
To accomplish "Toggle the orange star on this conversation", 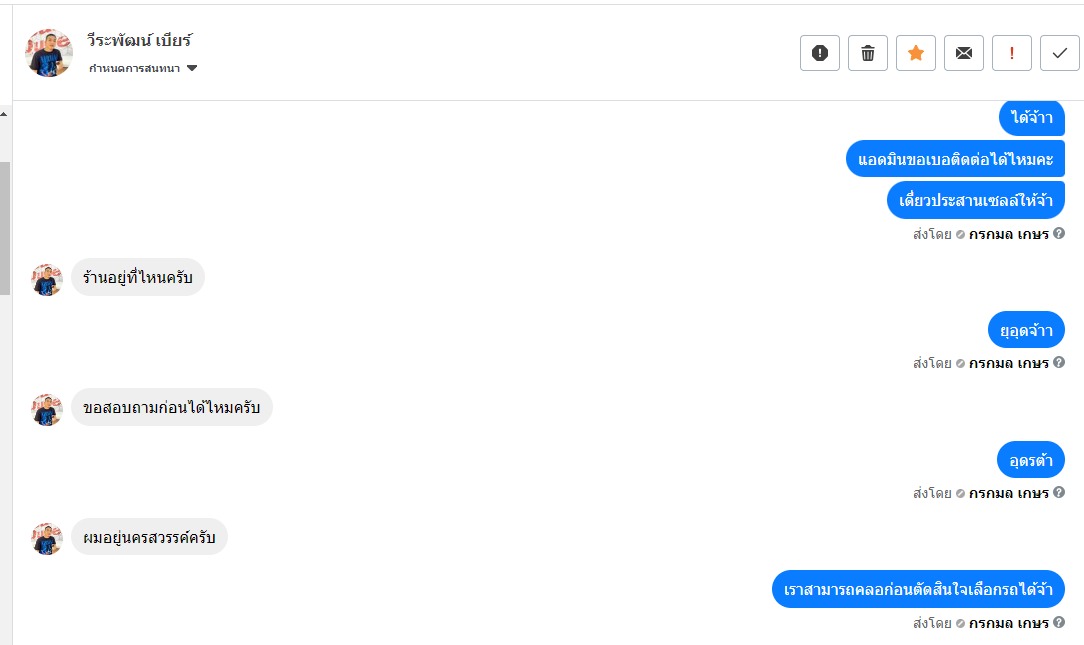I will pyautogui.click(x=916, y=53).
